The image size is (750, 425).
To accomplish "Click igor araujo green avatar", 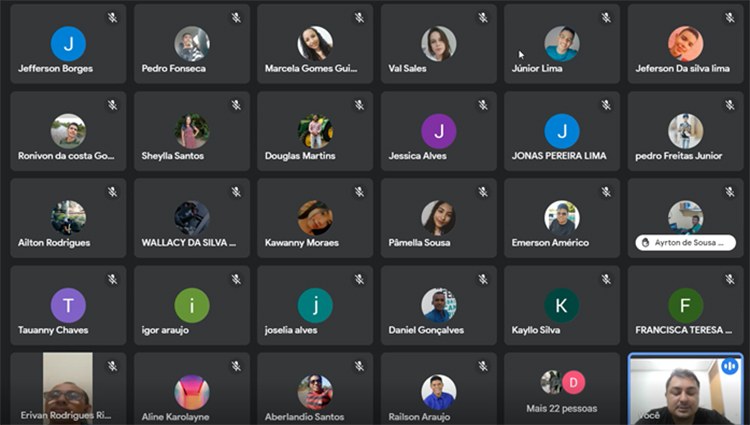I will (x=192, y=305).
